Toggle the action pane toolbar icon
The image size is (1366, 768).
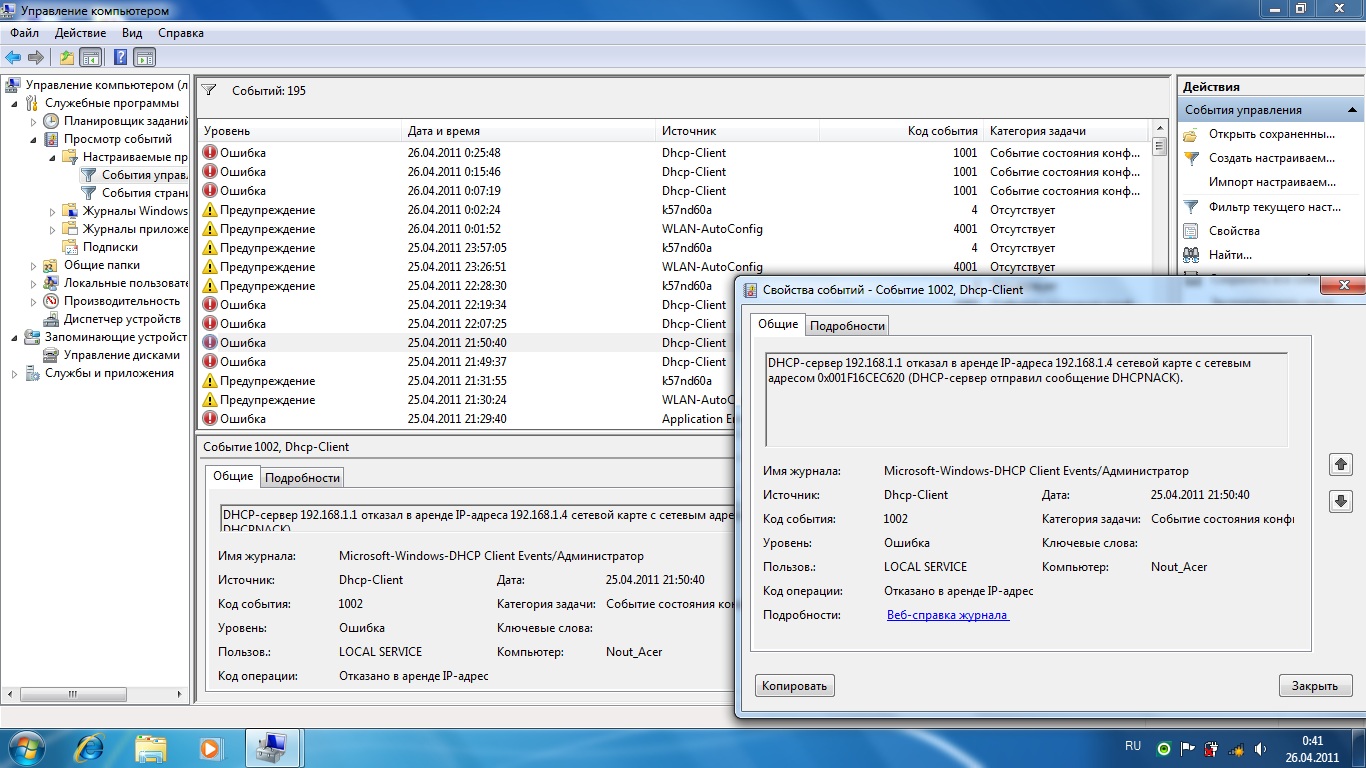(x=145, y=57)
